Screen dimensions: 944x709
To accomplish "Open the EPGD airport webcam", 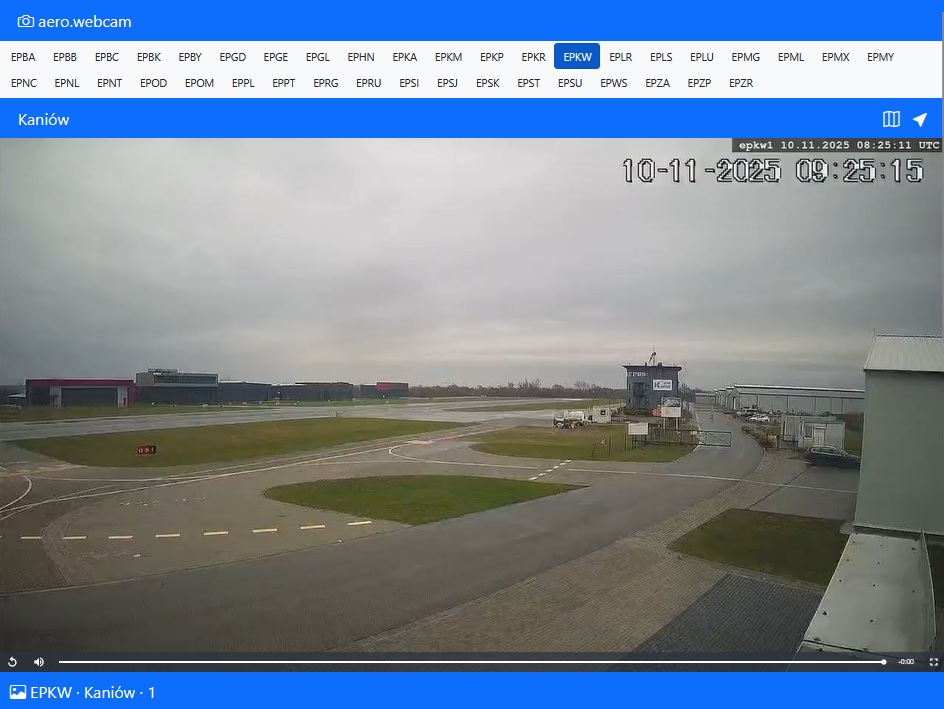I will pyautogui.click(x=232, y=57).
